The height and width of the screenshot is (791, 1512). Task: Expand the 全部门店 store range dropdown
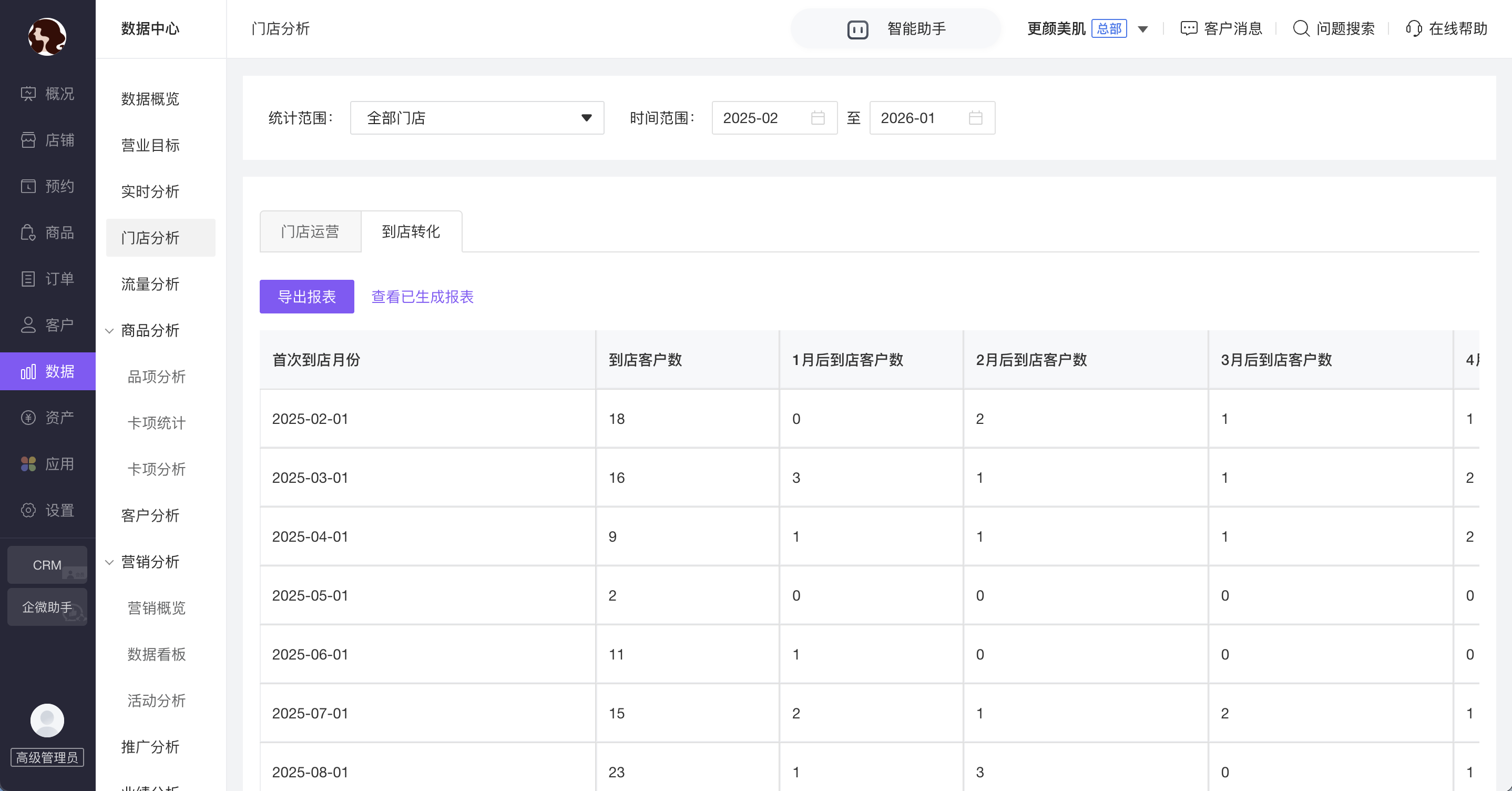(x=477, y=118)
